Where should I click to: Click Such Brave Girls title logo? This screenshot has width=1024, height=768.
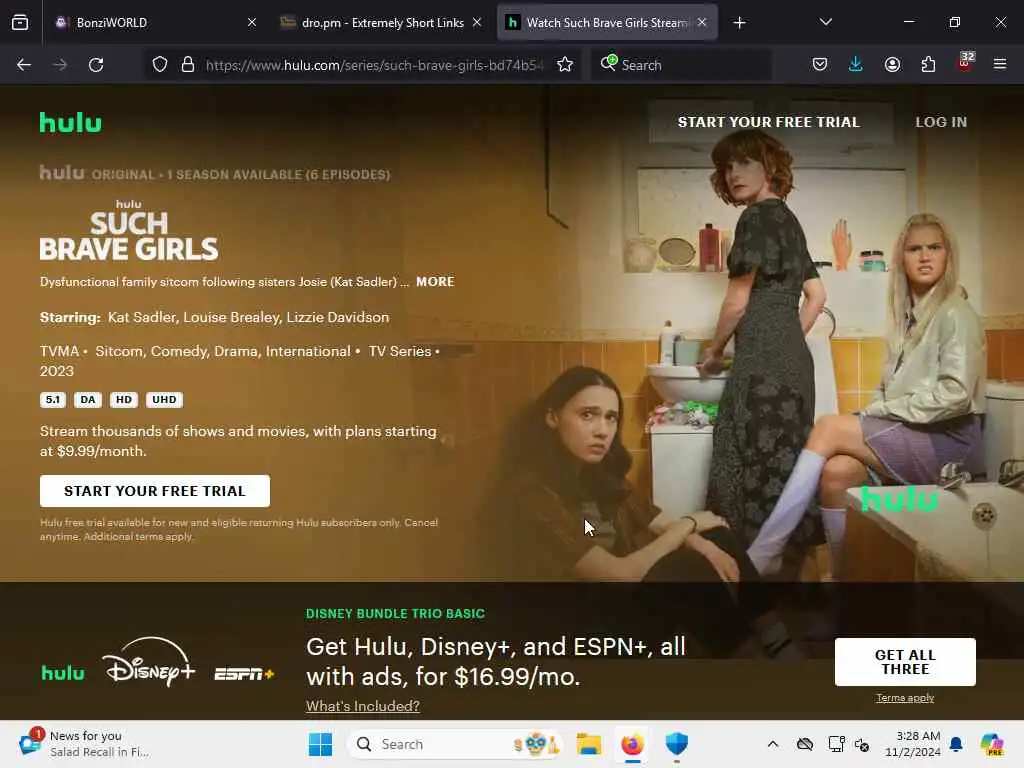(x=129, y=231)
